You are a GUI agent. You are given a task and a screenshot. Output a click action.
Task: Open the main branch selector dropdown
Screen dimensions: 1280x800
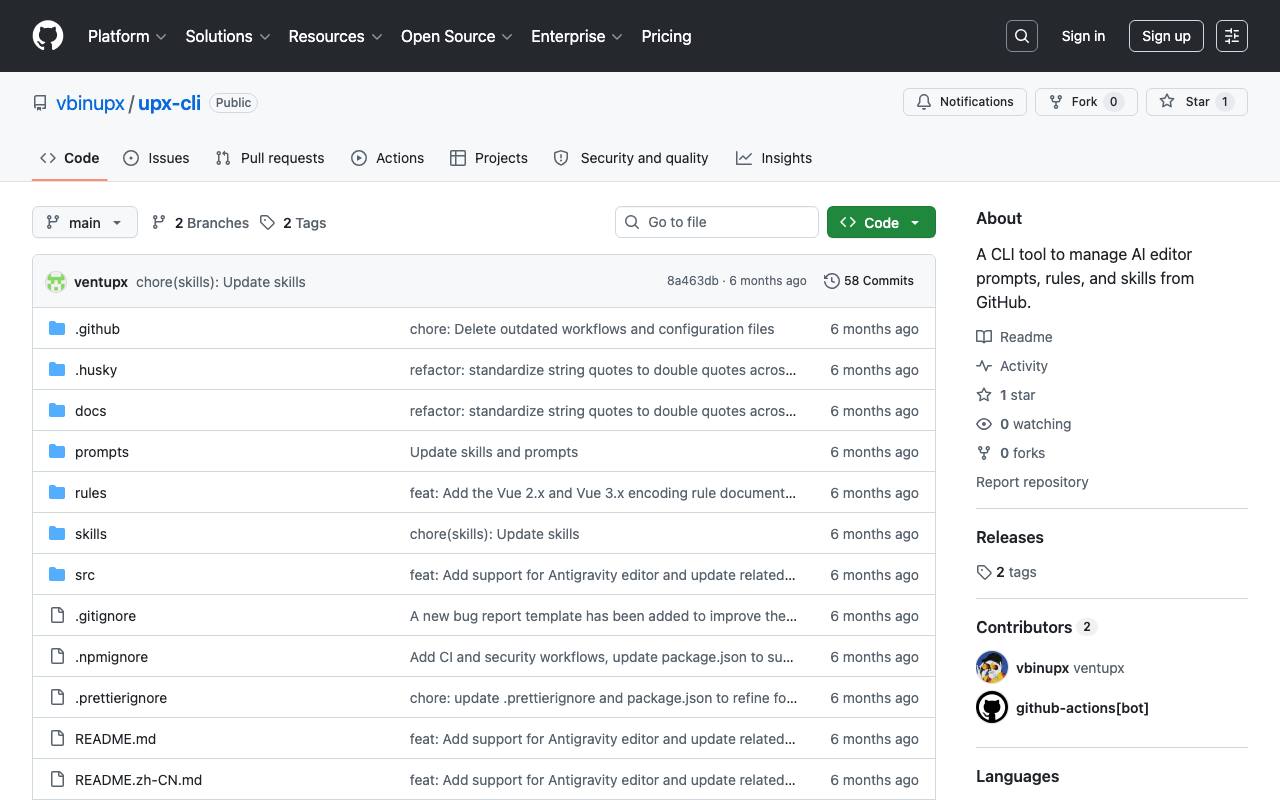[85, 222]
